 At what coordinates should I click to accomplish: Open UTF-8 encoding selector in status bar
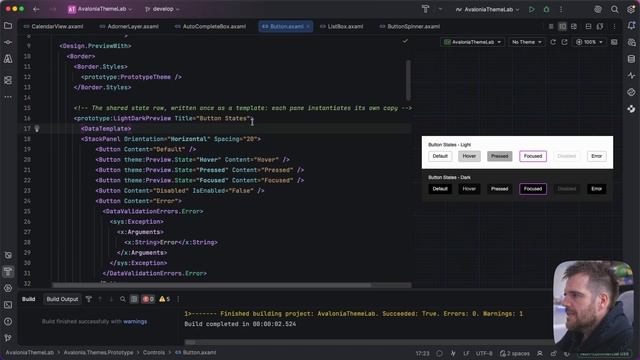coord(484,353)
